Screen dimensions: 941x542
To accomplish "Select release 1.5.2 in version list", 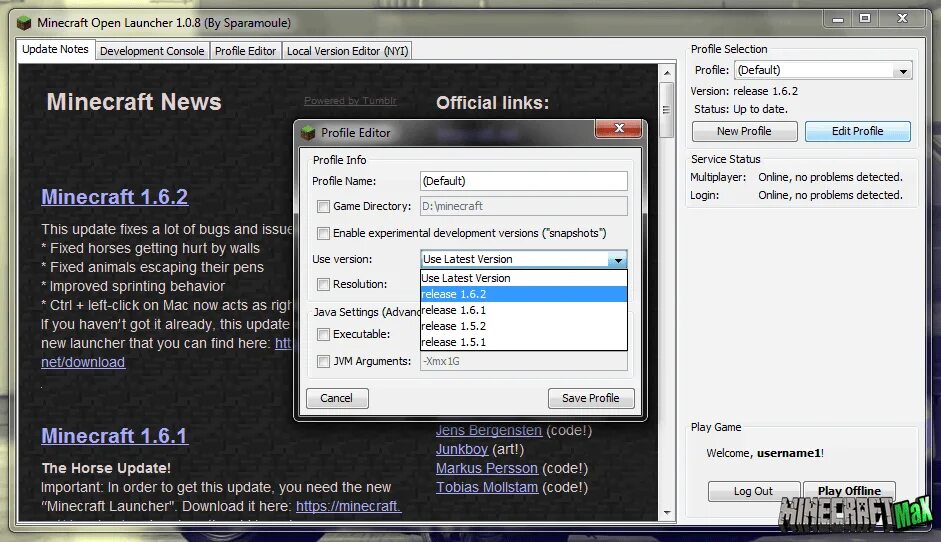I will tap(523, 326).
